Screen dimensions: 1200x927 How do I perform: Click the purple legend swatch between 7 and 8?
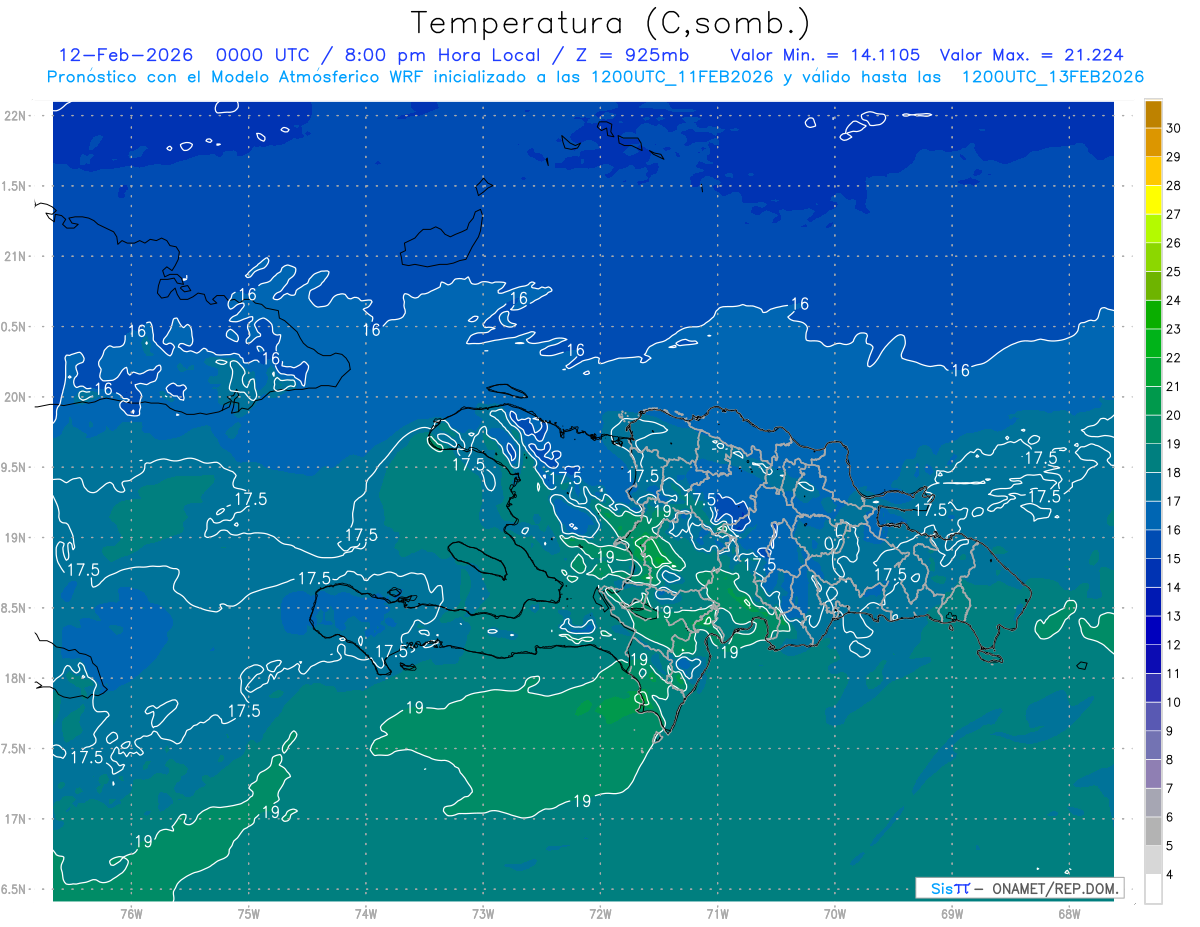[x=1153, y=774]
